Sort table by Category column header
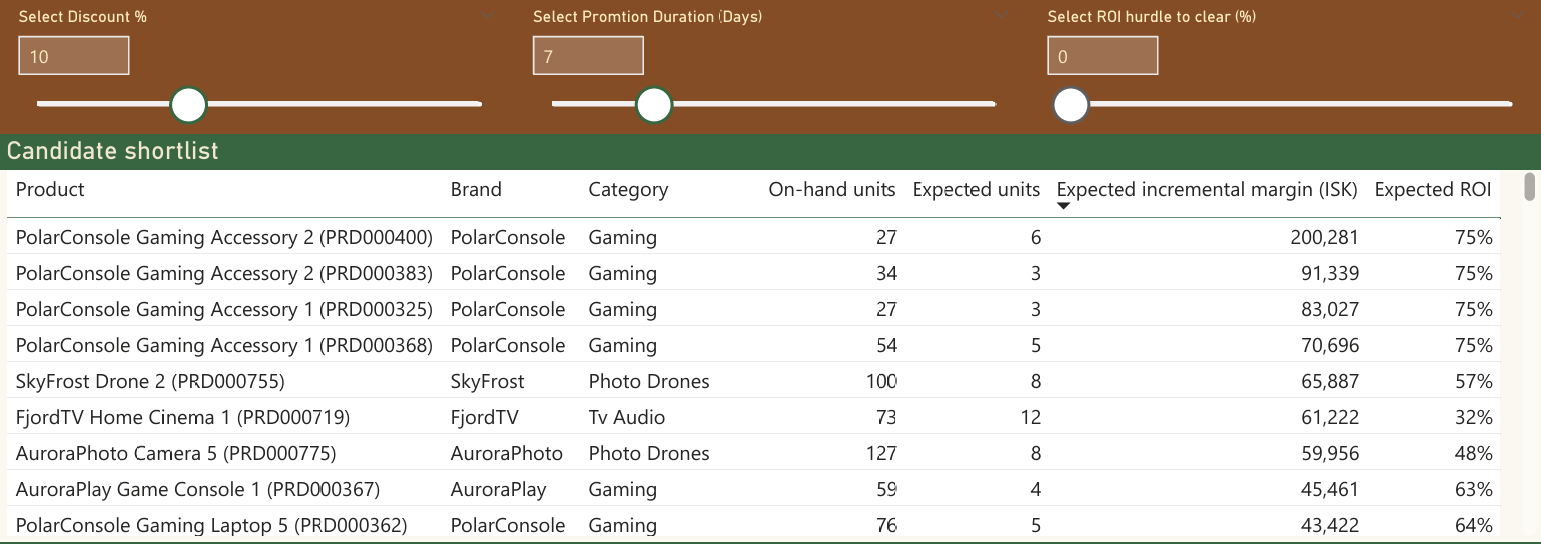The height and width of the screenshot is (544, 1541). click(628, 190)
